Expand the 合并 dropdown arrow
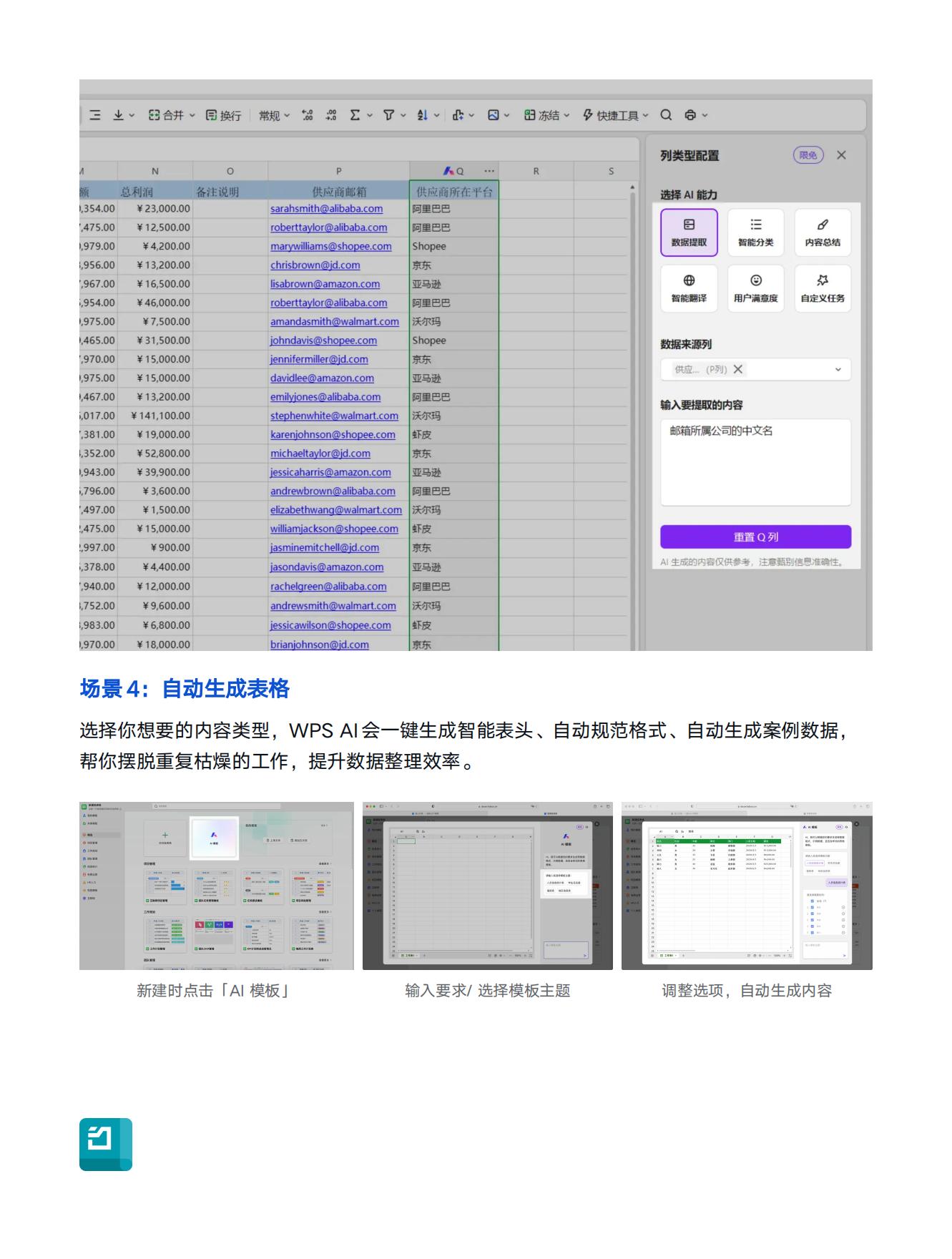 [192, 115]
